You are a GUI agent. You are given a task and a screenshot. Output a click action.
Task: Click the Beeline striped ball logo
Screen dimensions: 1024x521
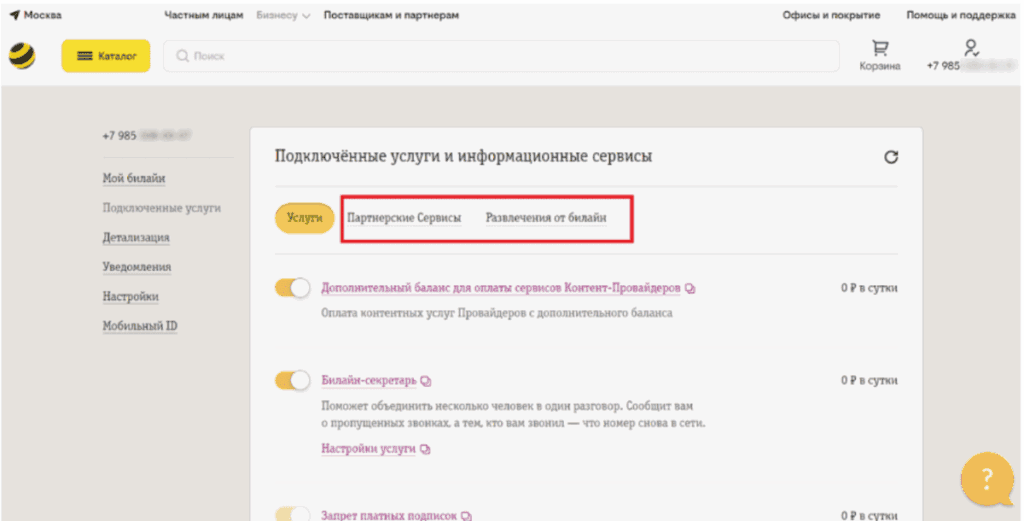click(22, 56)
